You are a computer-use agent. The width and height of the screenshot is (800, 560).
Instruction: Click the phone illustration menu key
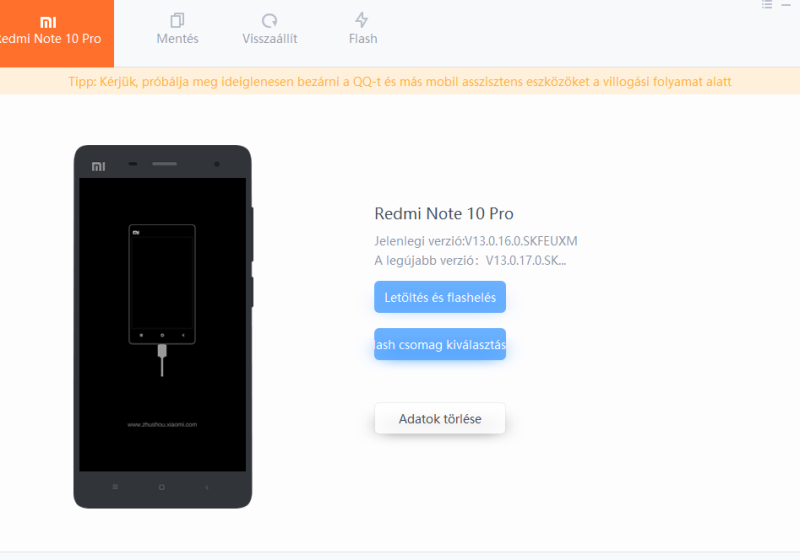(115, 487)
